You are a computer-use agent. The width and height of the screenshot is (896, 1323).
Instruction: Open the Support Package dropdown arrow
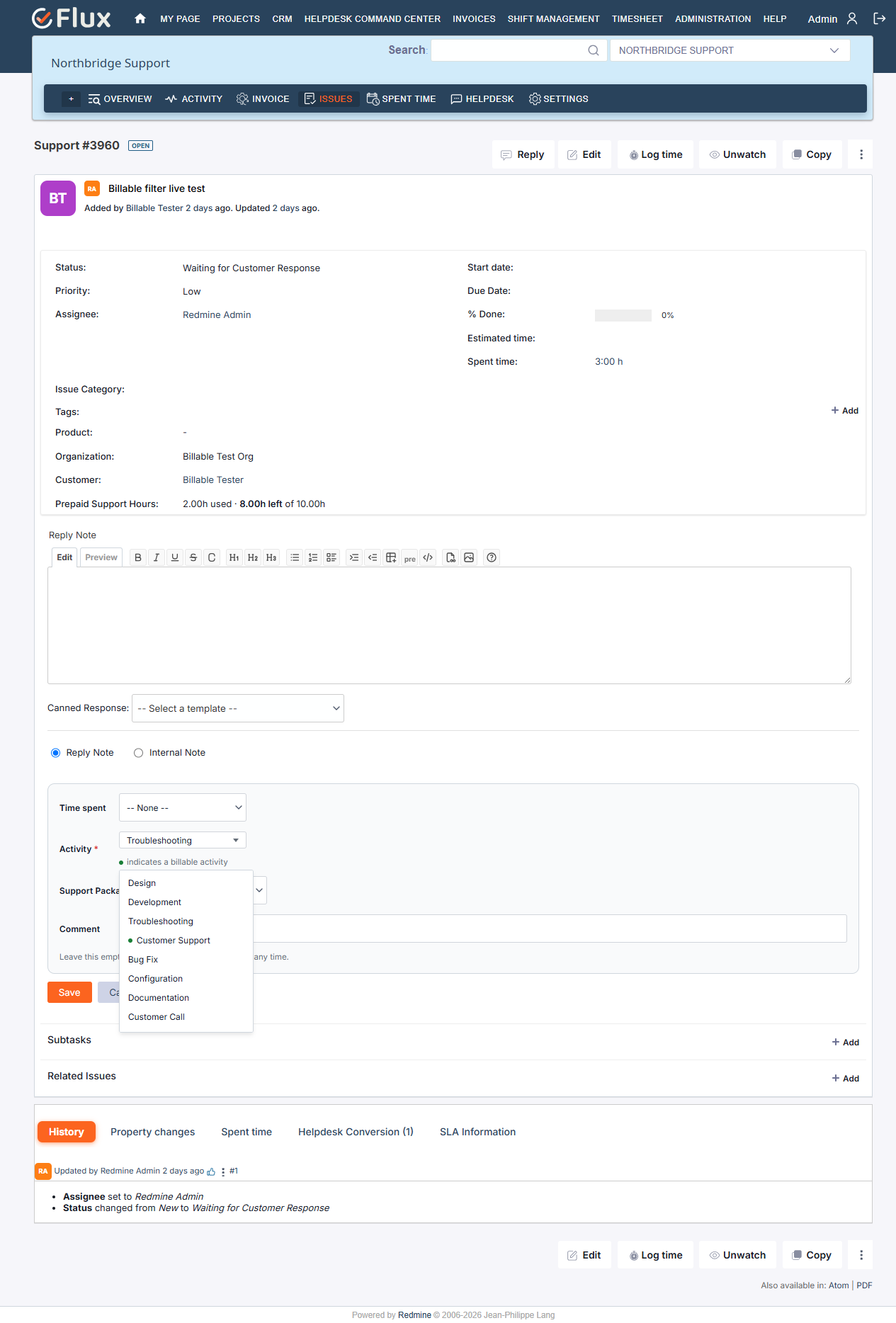click(x=259, y=890)
